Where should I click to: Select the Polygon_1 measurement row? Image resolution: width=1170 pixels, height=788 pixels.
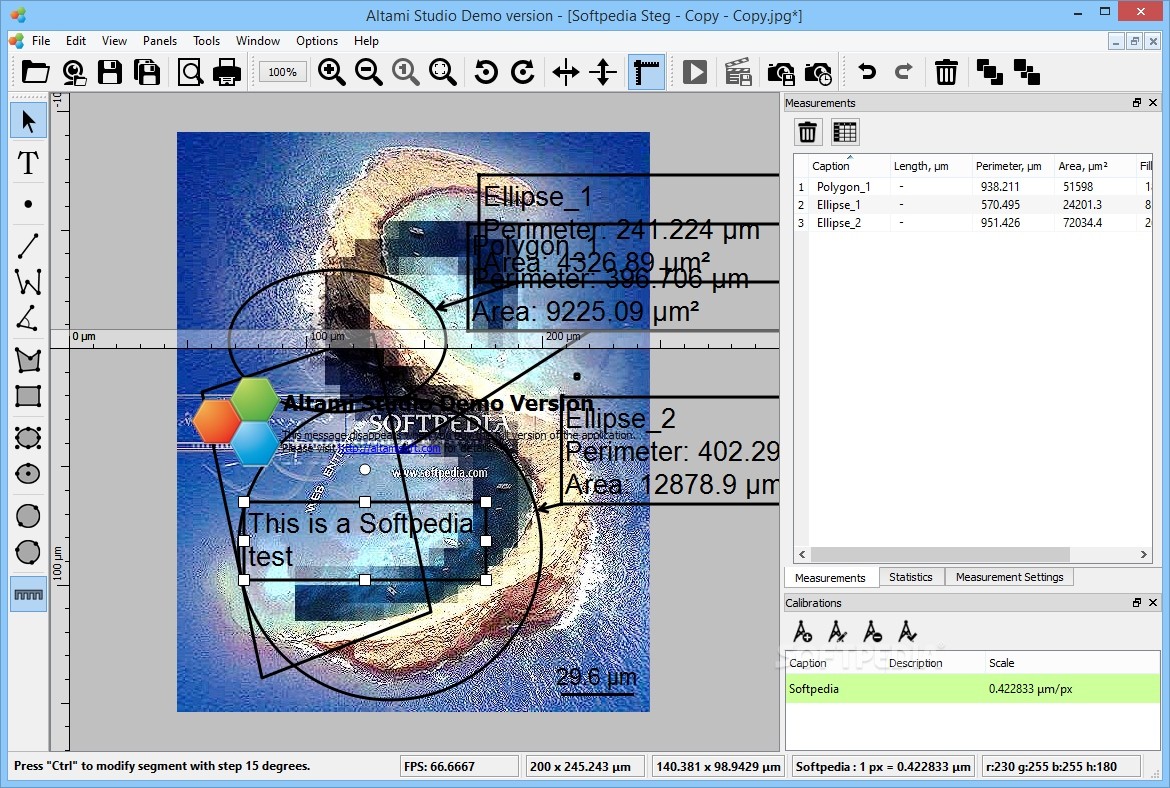click(x=972, y=187)
